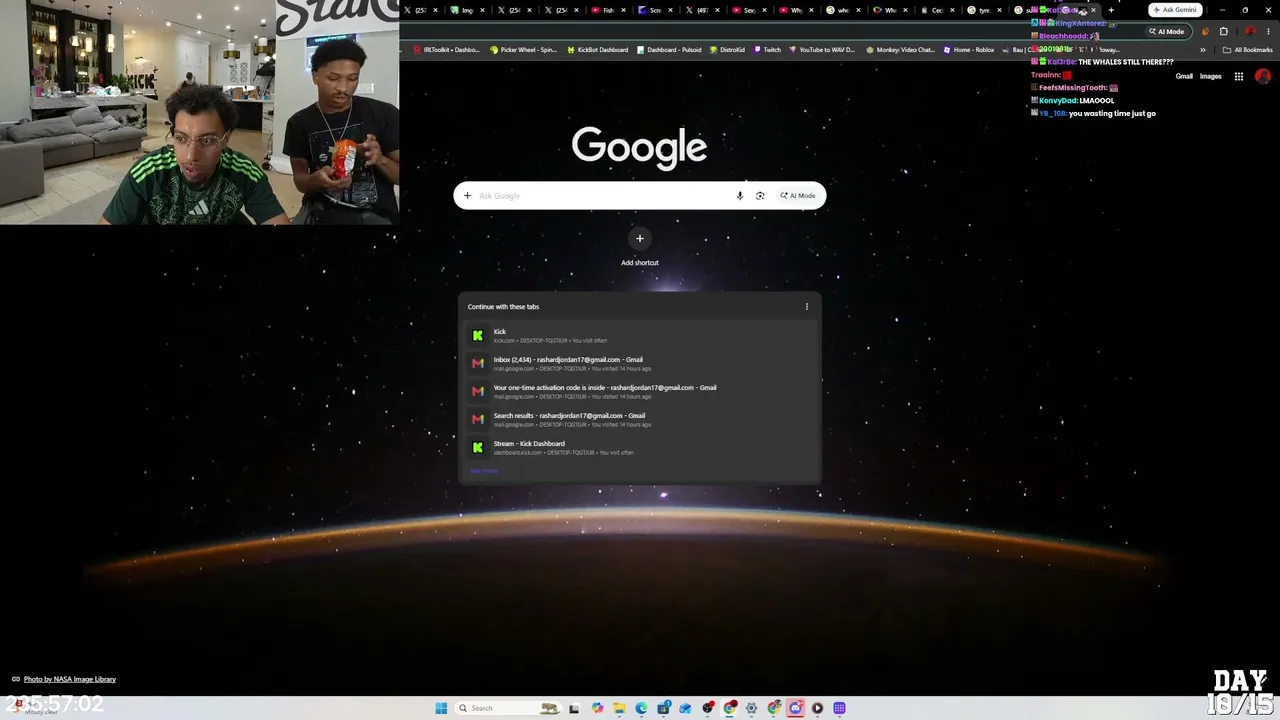Add a shortcut with the plus button

(640, 238)
